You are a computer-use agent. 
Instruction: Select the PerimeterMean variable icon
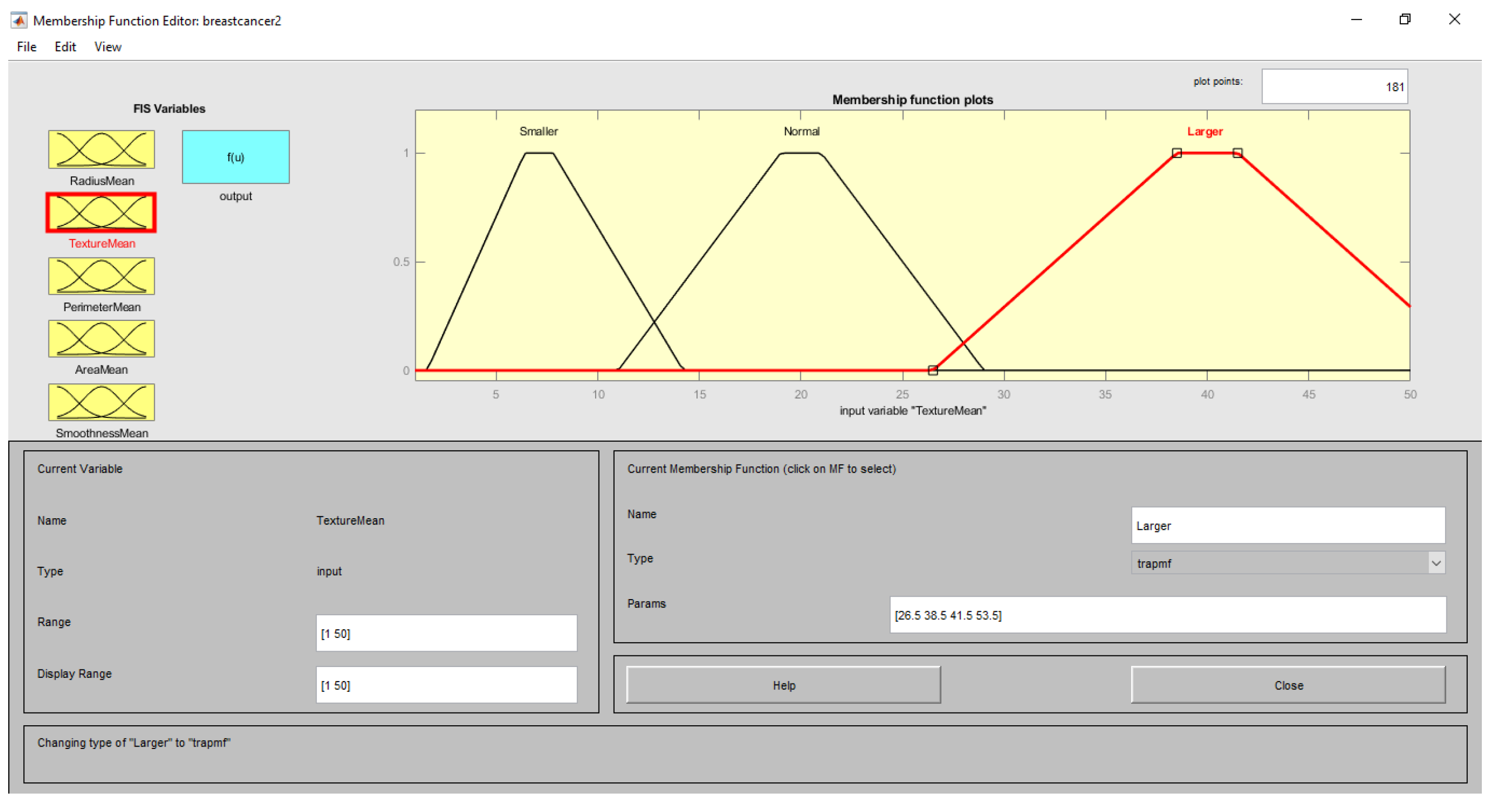click(101, 276)
